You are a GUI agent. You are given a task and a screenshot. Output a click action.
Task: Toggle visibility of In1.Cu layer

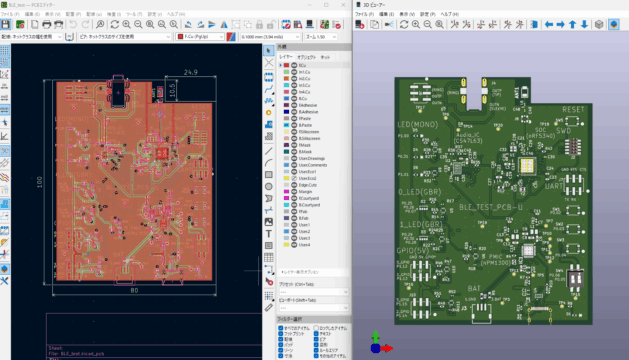point(294,72)
